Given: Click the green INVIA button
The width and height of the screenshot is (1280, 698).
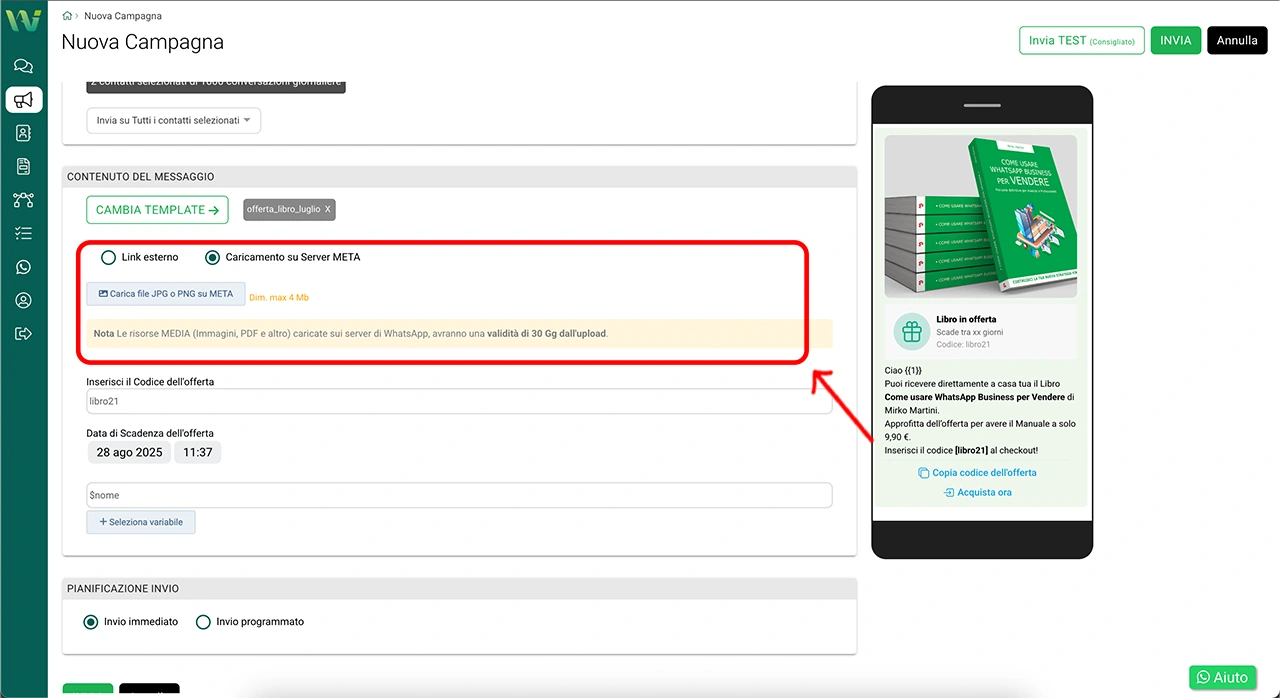Looking at the screenshot, I should [x=1176, y=41].
